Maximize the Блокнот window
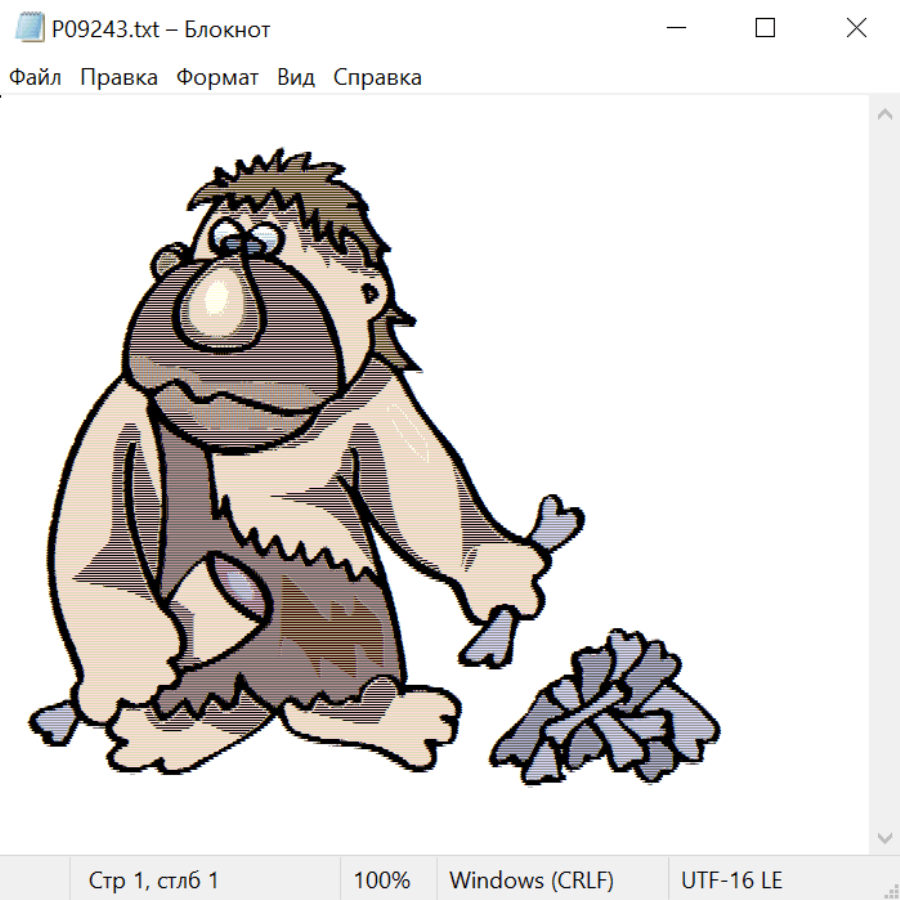 coord(765,29)
